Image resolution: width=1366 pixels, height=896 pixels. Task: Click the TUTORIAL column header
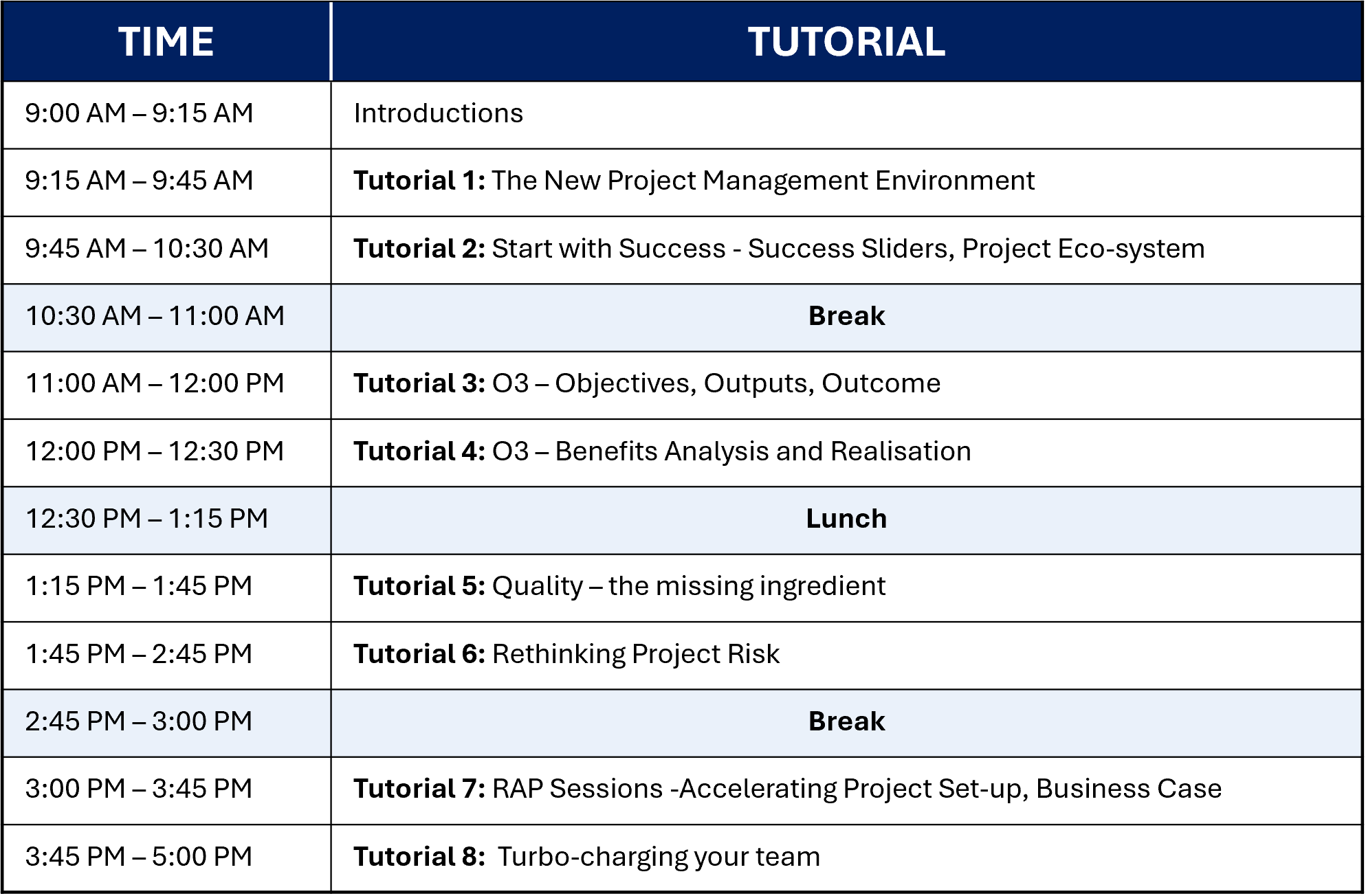click(846, 41)
